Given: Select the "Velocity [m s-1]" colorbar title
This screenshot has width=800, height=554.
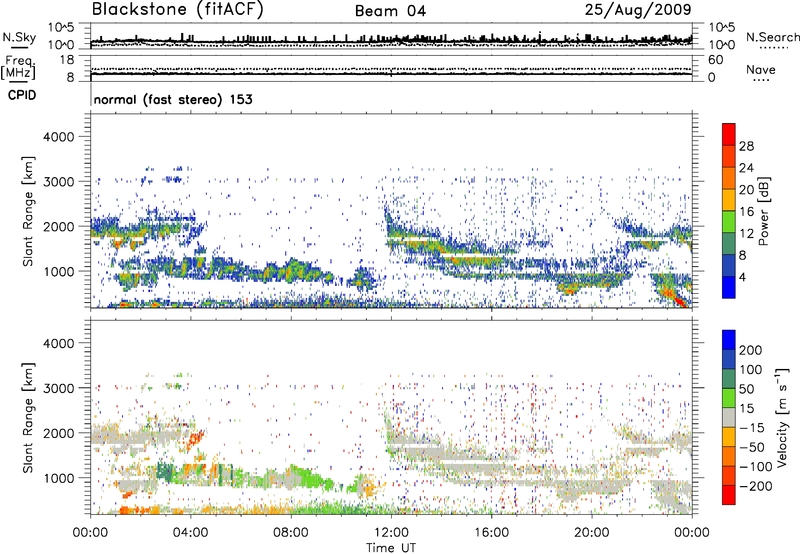Looking at the screenshot, I should (782, 417).
